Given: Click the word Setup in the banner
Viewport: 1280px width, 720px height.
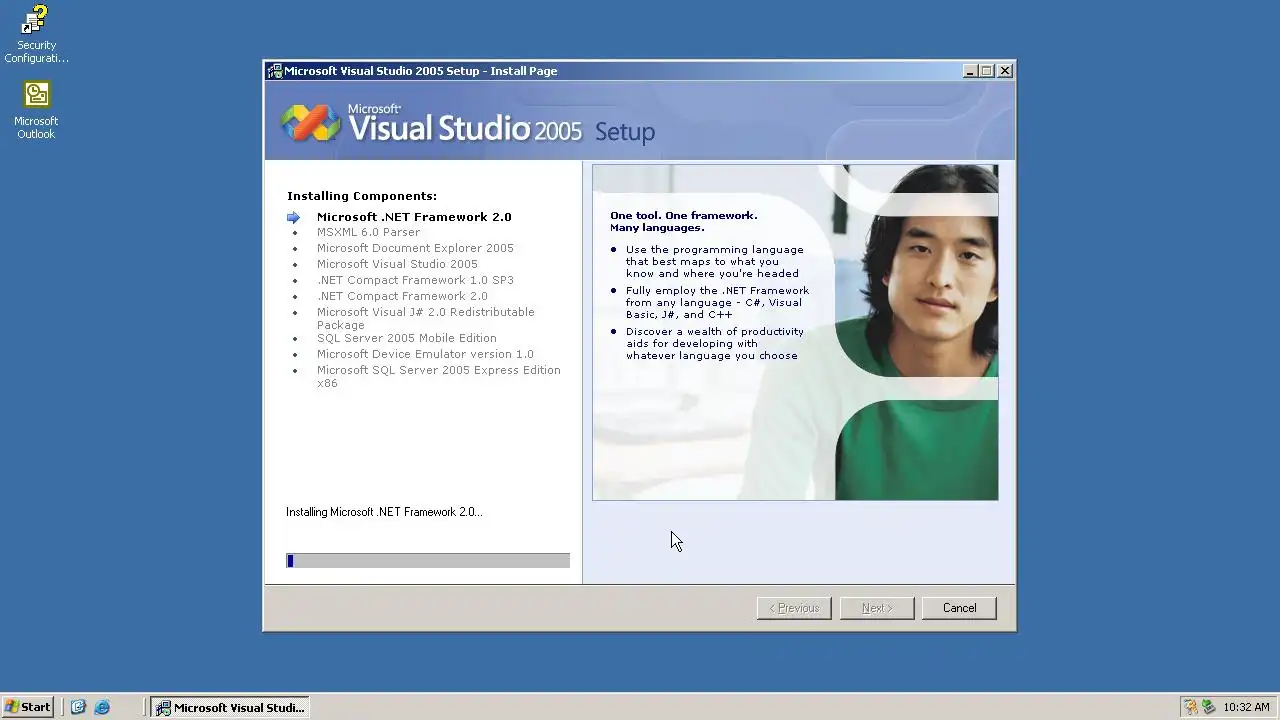Looking at the screenshot, I should (x=625, y=132).
